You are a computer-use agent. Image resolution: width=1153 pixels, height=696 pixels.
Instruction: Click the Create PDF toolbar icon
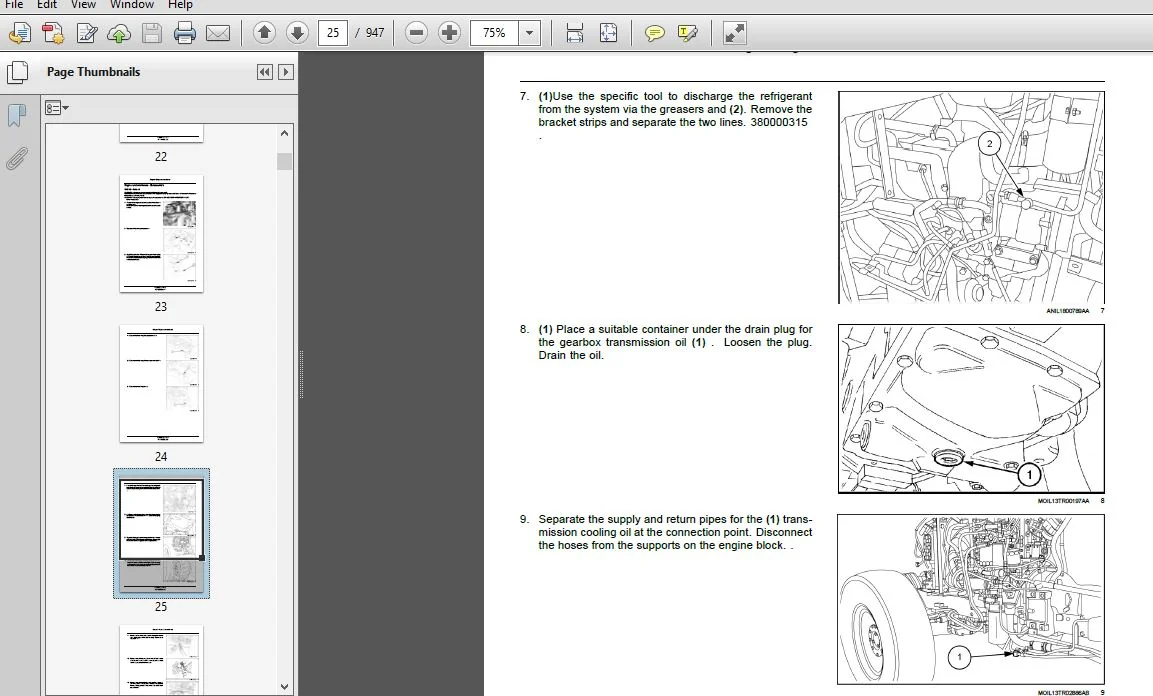(x=53, y=33)
